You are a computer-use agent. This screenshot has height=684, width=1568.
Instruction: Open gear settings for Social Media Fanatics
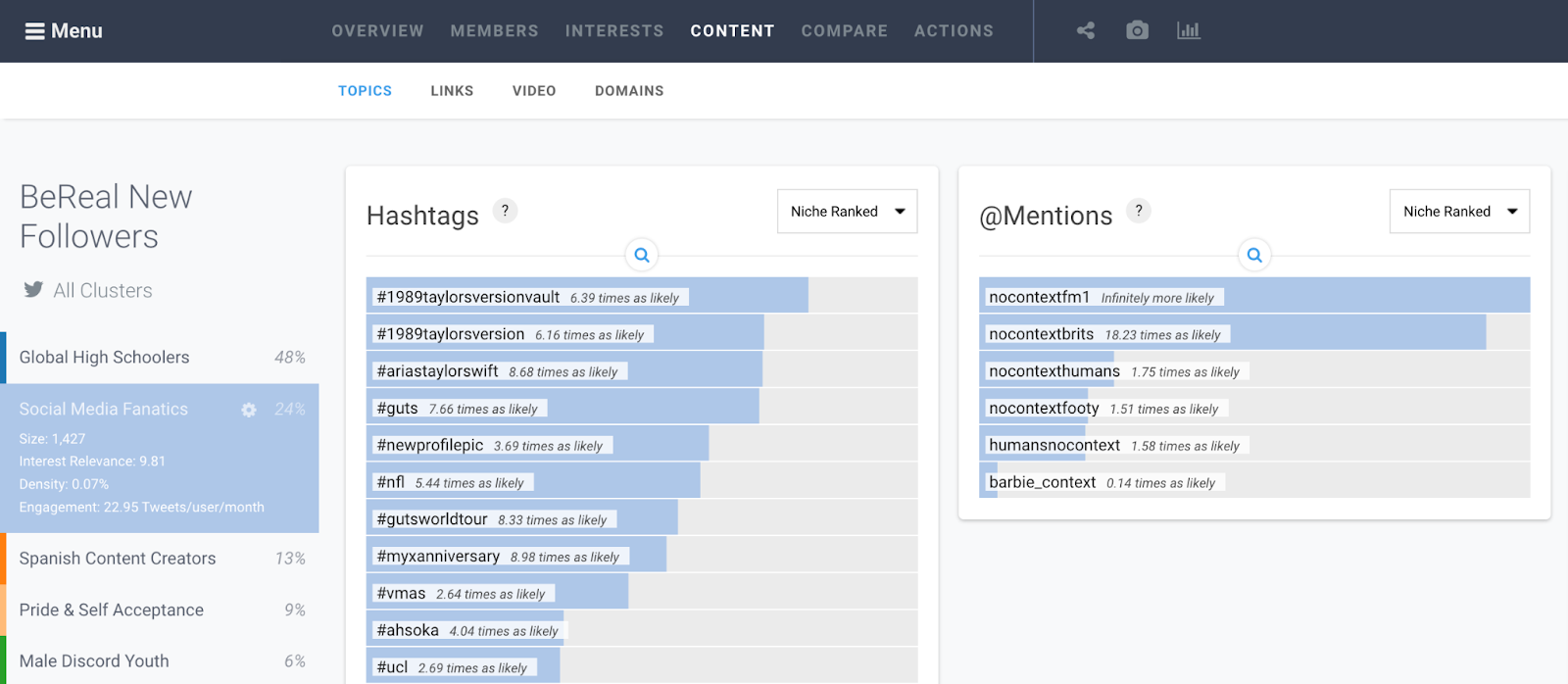[x=249, y=410]
